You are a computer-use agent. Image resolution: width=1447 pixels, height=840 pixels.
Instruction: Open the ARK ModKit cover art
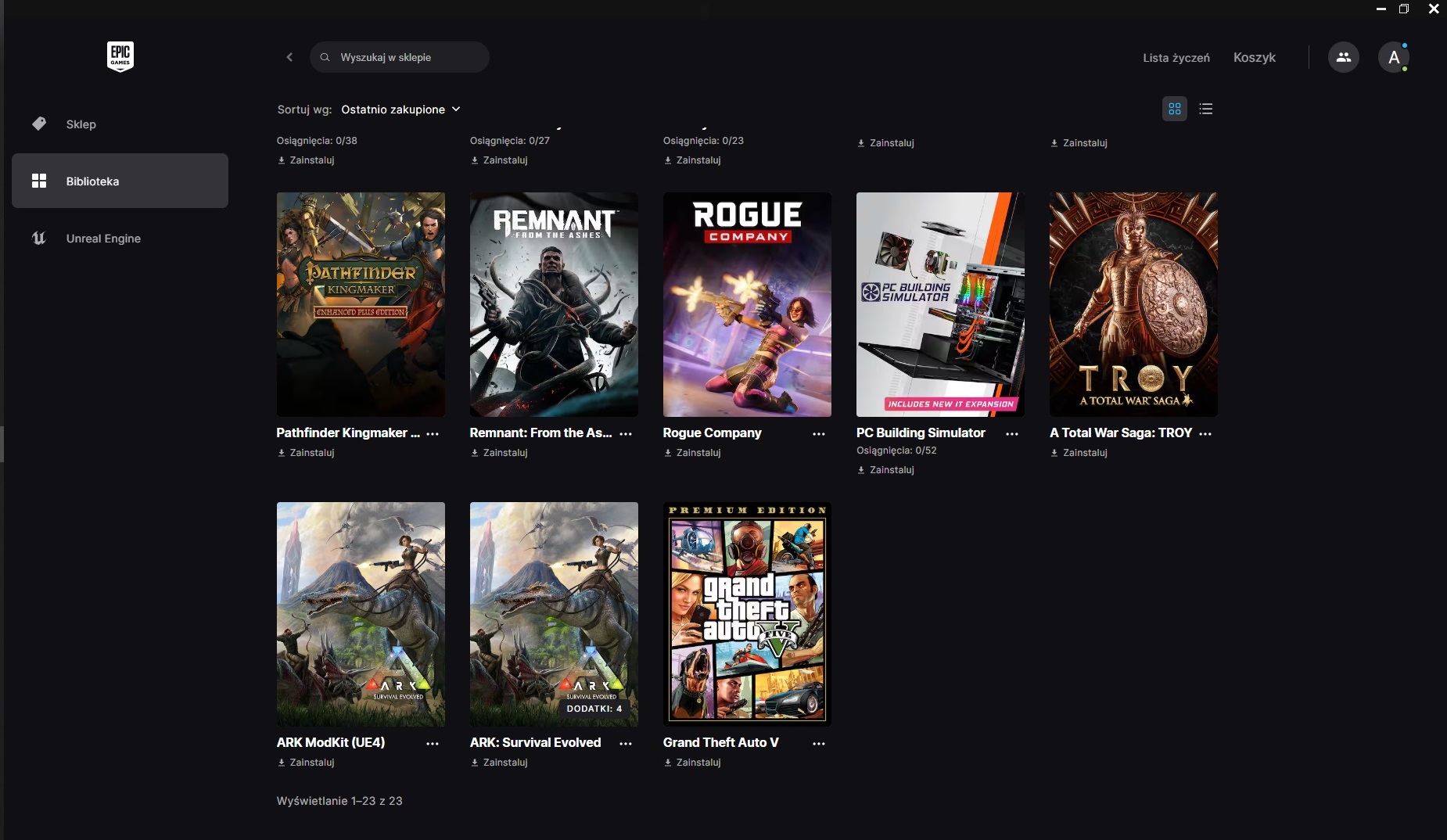coord(361,614)
